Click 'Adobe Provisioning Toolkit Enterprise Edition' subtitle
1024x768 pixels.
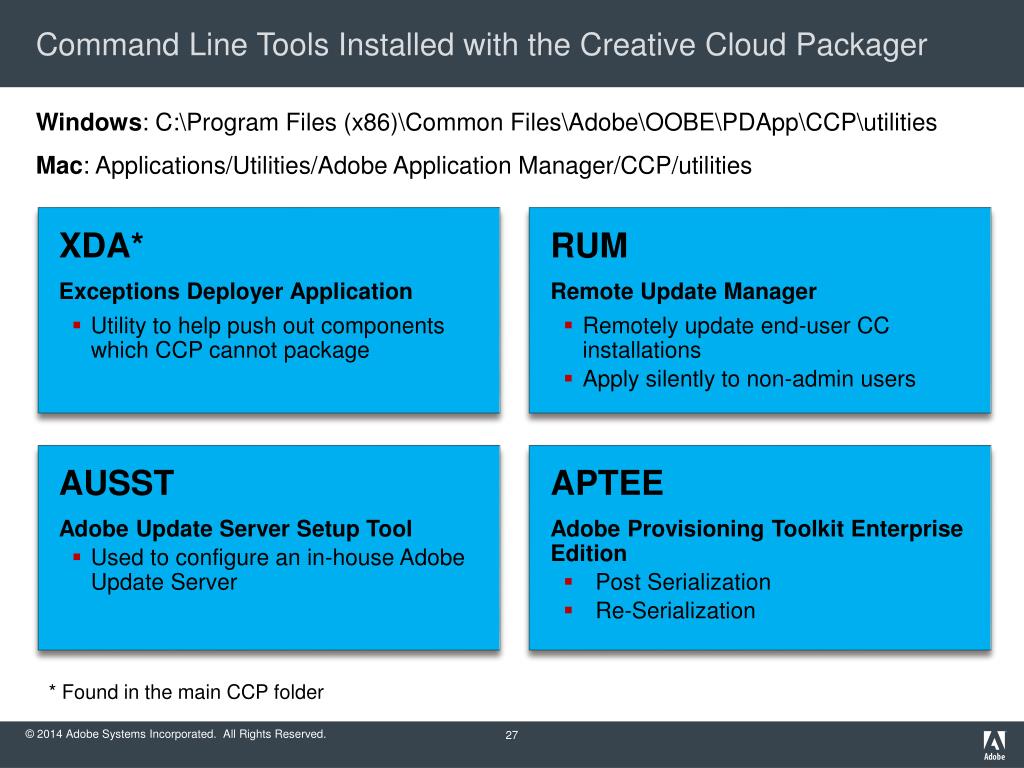click(x=757, y=541)
